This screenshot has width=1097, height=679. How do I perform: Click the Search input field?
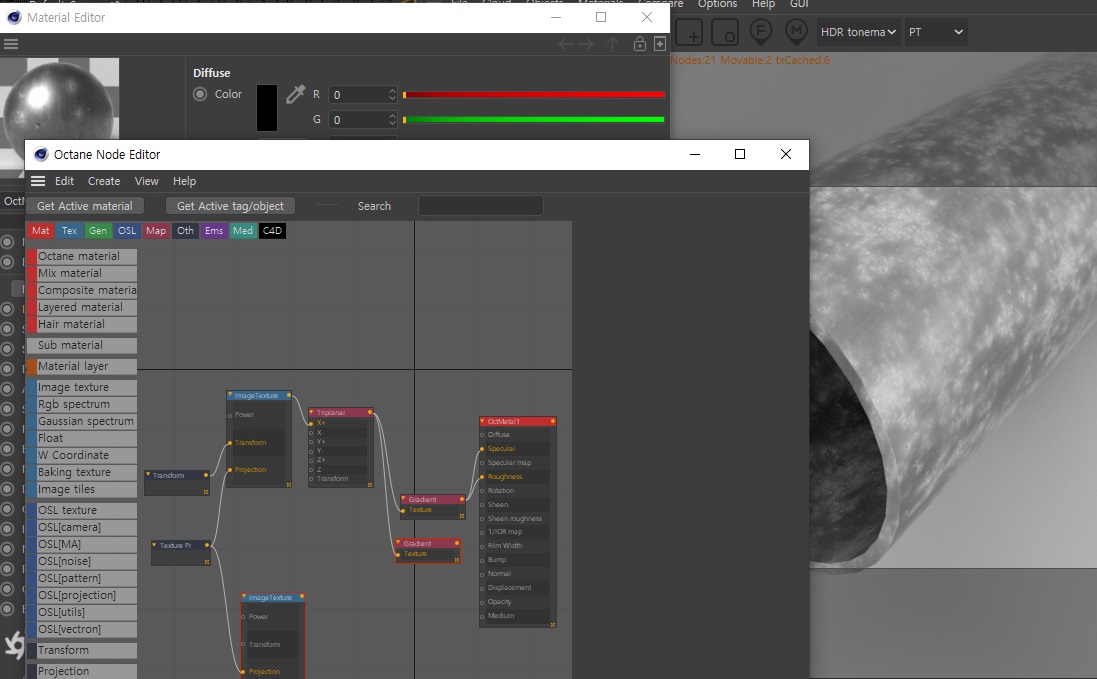click(480, 206)
